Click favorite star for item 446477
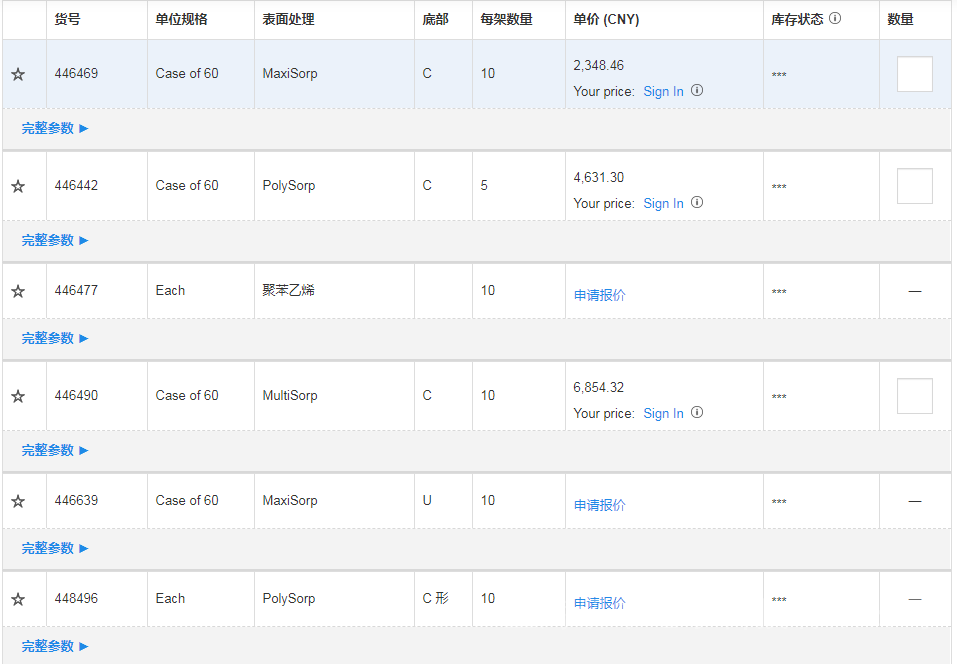The height and width of the screenshot is (664, 957). point(18,291)
